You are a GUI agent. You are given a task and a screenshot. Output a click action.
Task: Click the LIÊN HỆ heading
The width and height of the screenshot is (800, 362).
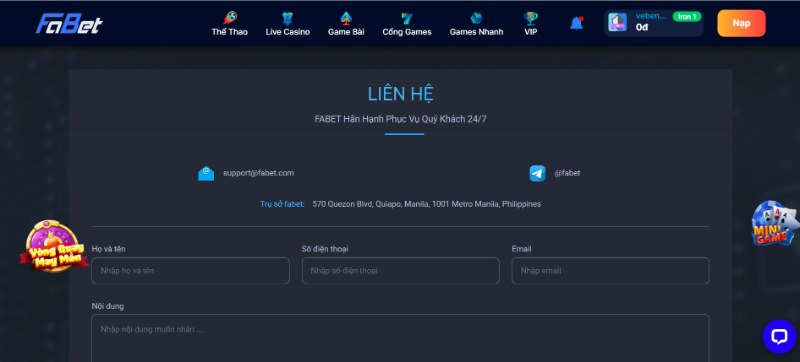(x=401, y=94)
